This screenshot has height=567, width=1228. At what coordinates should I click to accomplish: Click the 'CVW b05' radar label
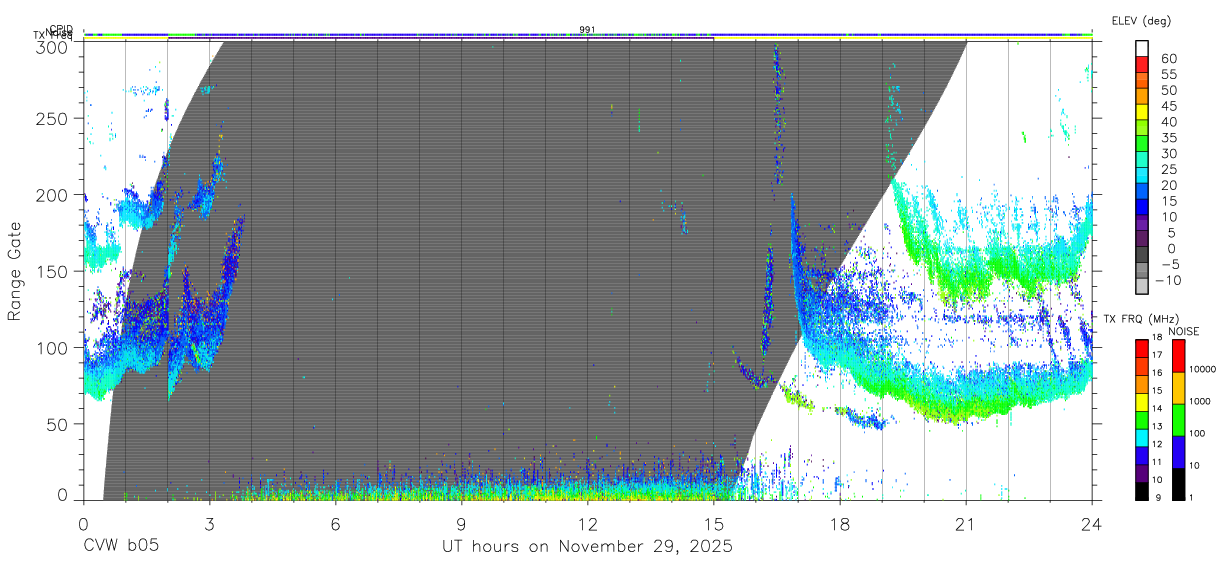(120, 547)
